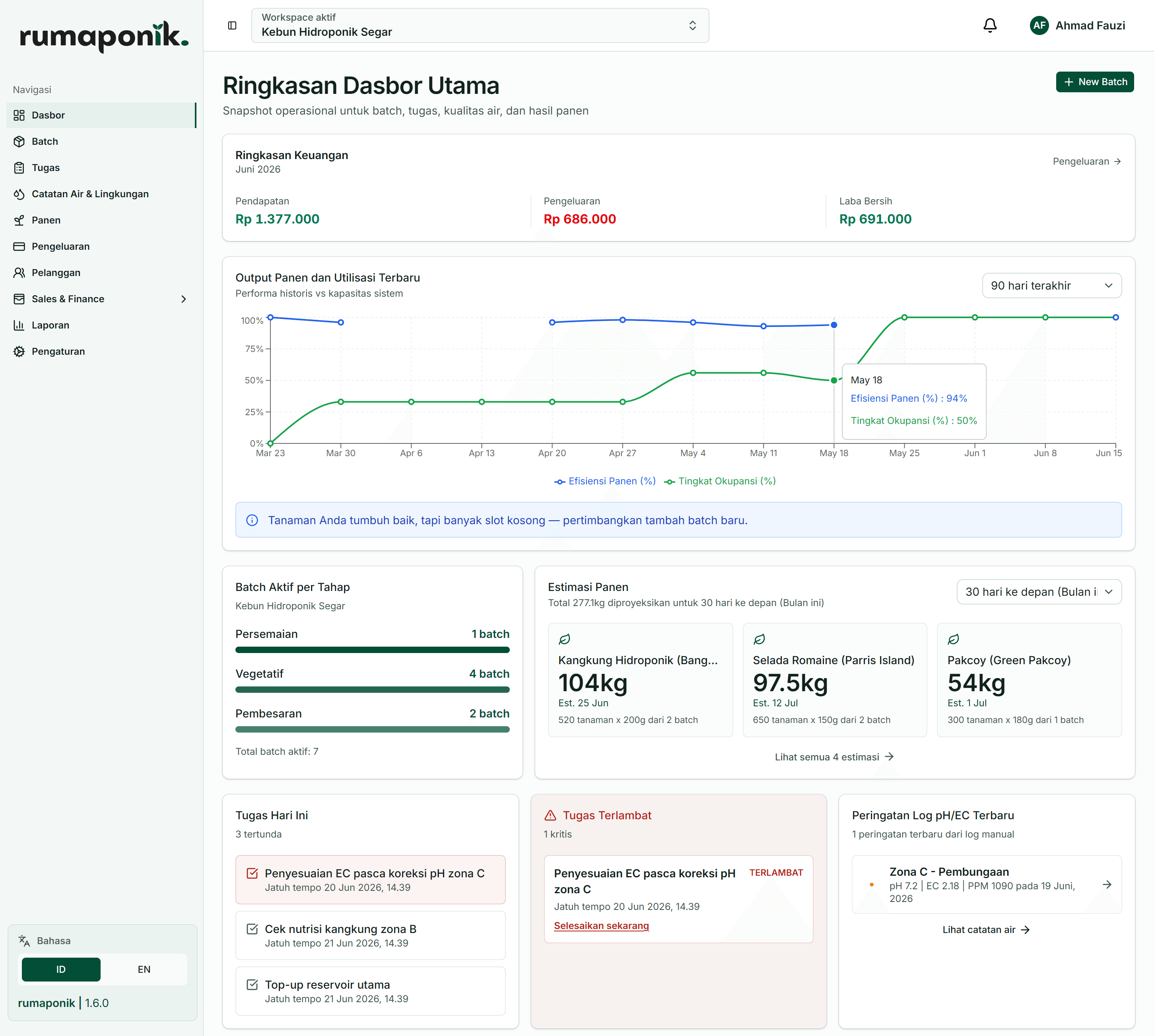This screenshot has width=1154, height=1036.
Task: Click the Tugas Terlambat warning triangle
Action: click(550, 815)
